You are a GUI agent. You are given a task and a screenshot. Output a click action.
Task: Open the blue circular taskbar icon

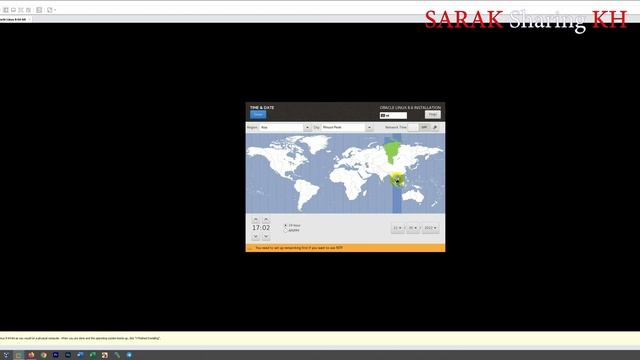click(x=129, y=355)
